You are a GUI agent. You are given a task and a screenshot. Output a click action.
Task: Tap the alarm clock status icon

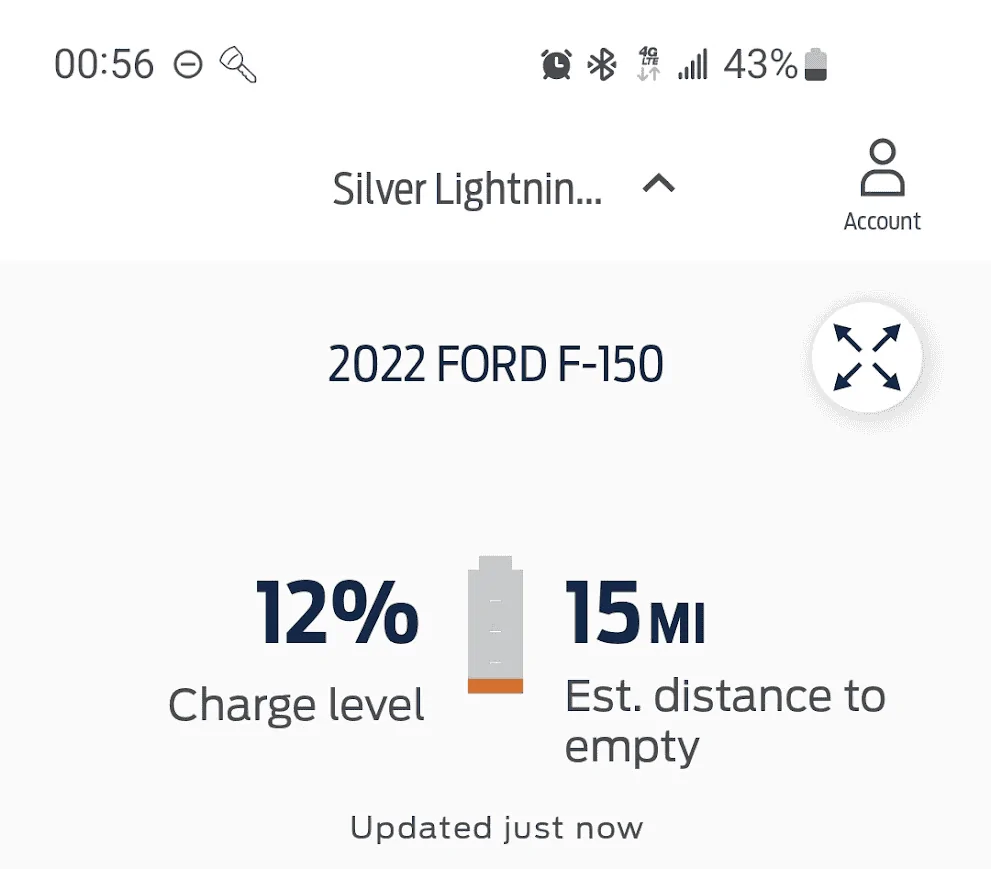point(556,66)
